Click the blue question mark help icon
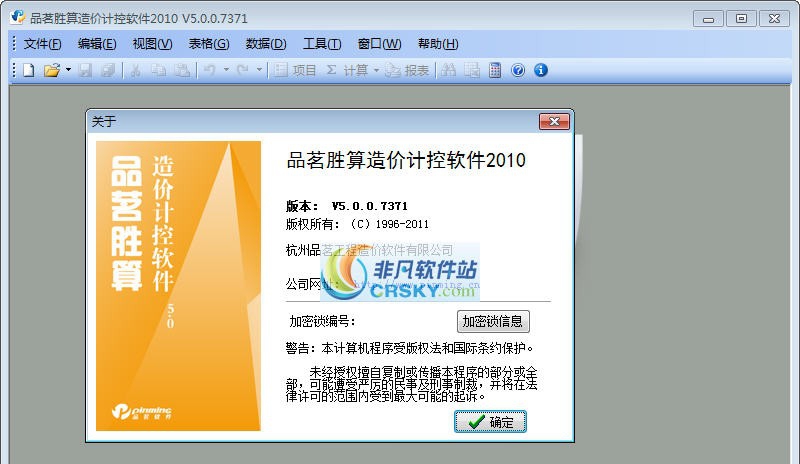The height and width of the screenshot is (464, 800). (x=518, y=70)
